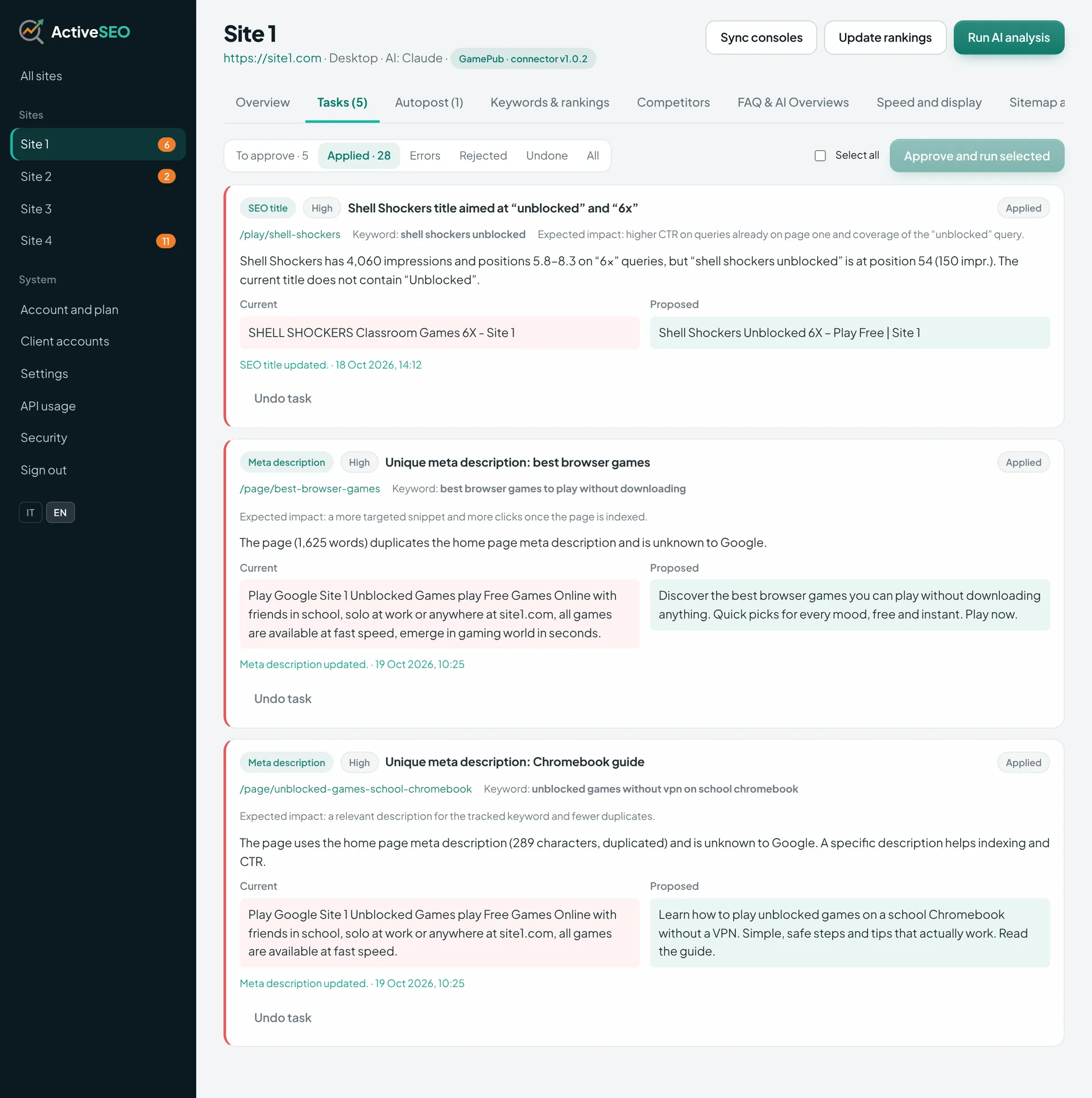Select Site 3 in sidebar
The image size is (1092, 1098).
pyautogui.click(x=98, y=209)
